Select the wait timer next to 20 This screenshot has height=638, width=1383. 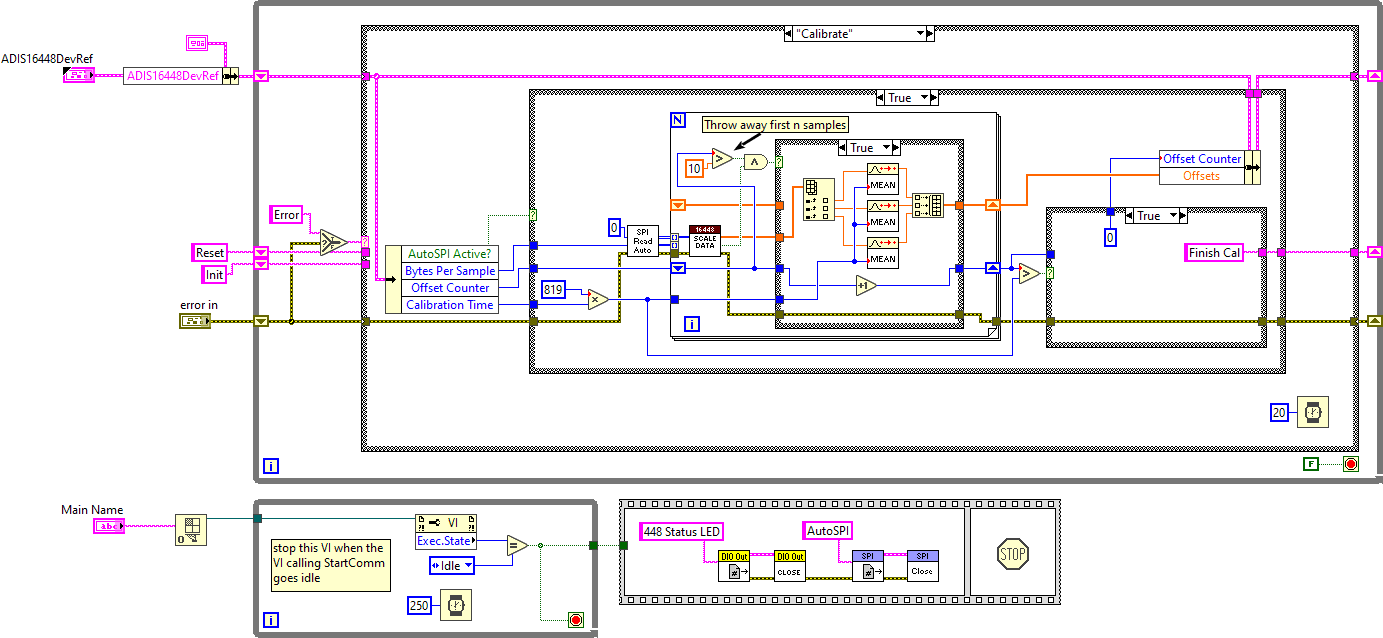[1313, 412]
